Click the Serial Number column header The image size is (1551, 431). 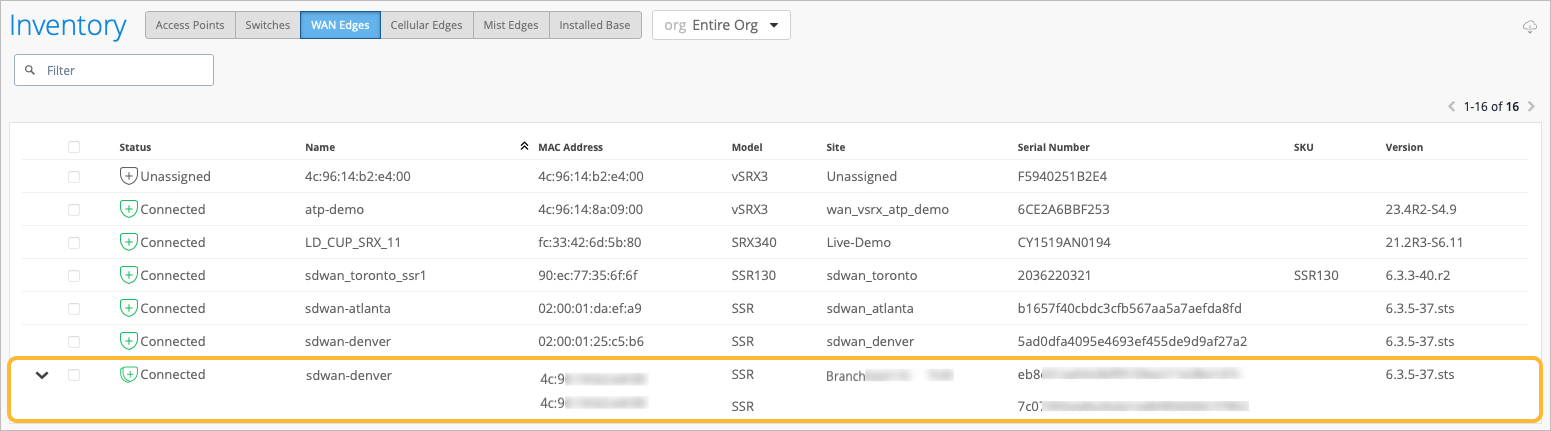pos(1053,147)
